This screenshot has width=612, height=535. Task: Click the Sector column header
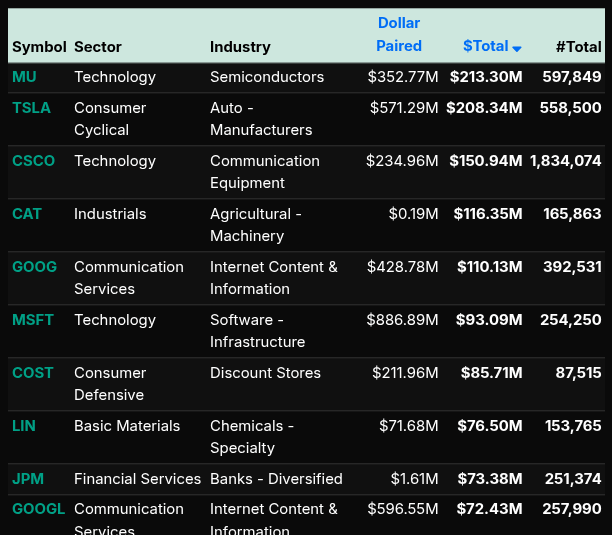pyautogui.click(x=98, y=46)
